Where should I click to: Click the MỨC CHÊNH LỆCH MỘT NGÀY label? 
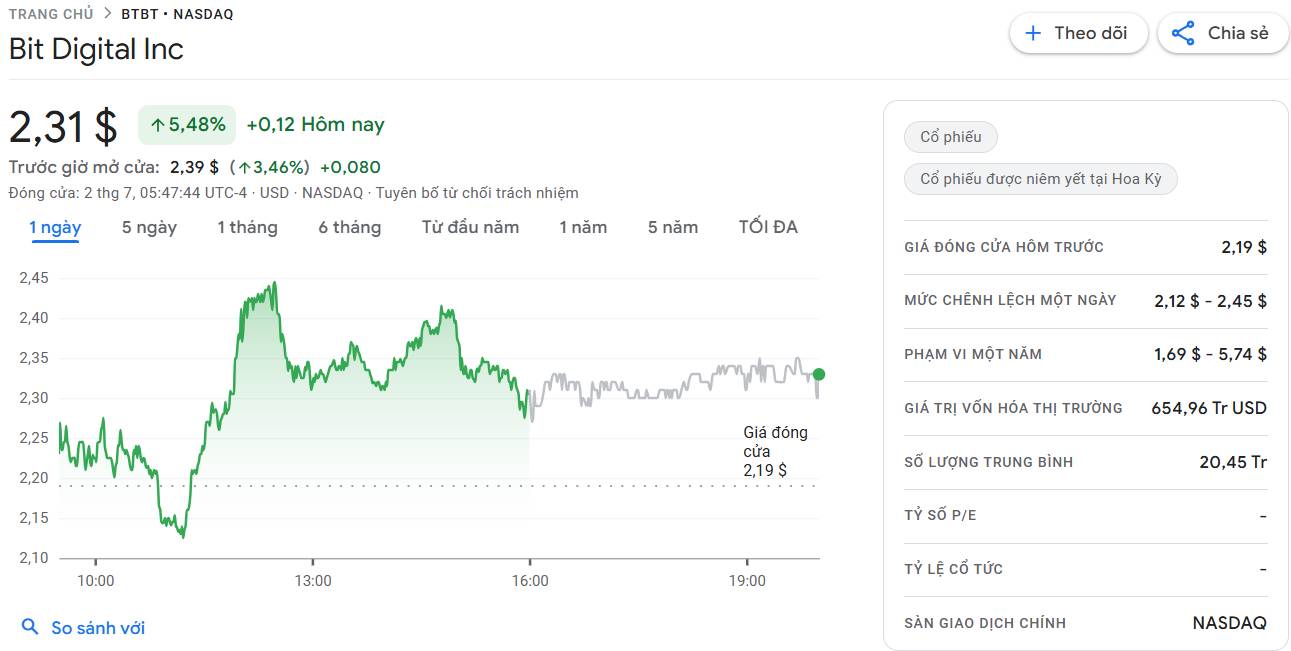(x=1010, y=300)
